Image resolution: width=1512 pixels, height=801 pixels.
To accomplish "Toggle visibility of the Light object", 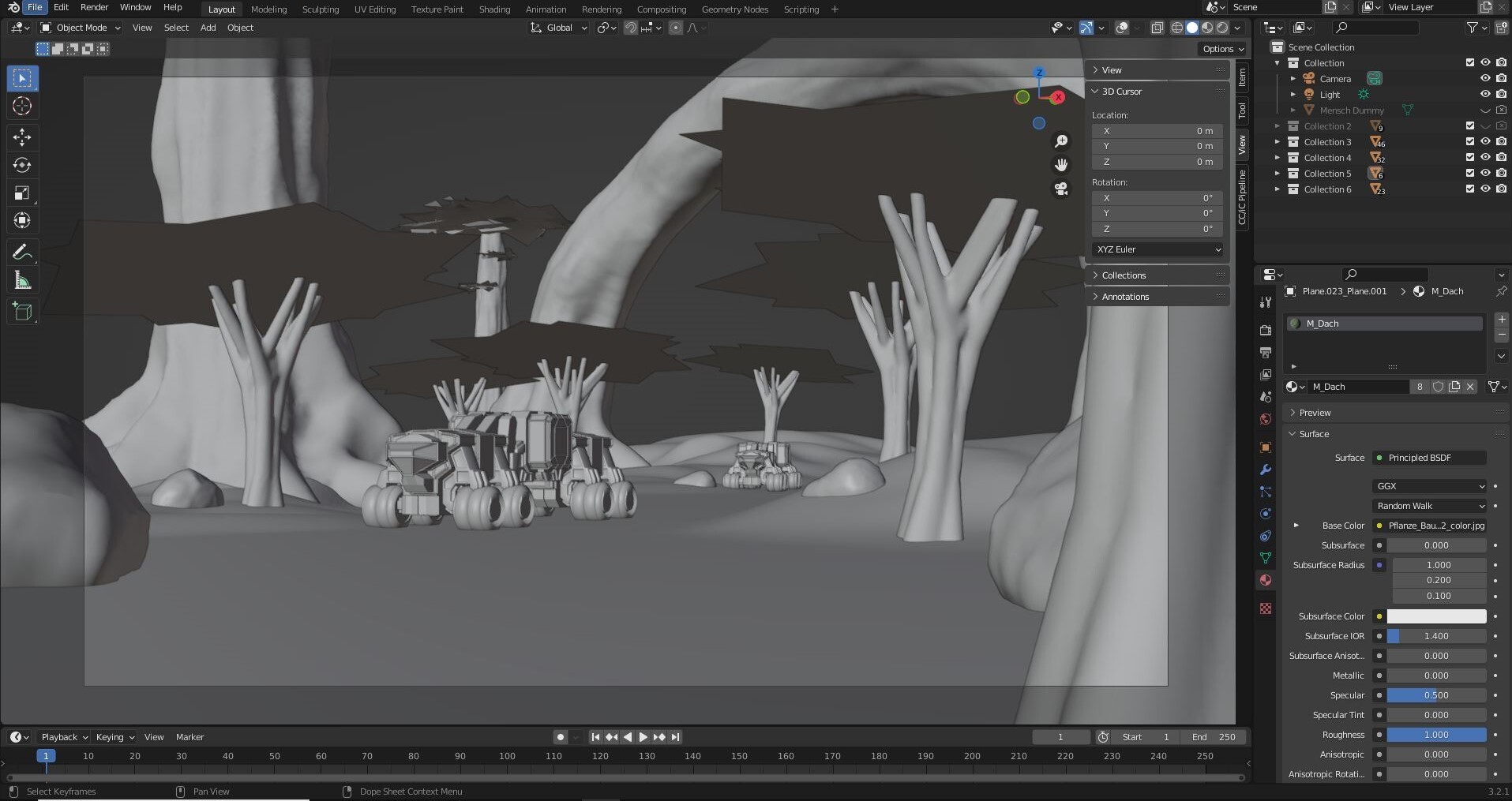I will pos(1488,94).
